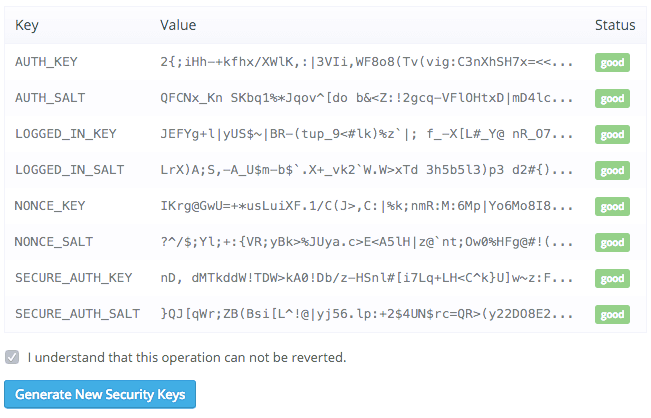Tick the operation cannot be reverted checkbox
651x418 pixels.
click(12, 357)
